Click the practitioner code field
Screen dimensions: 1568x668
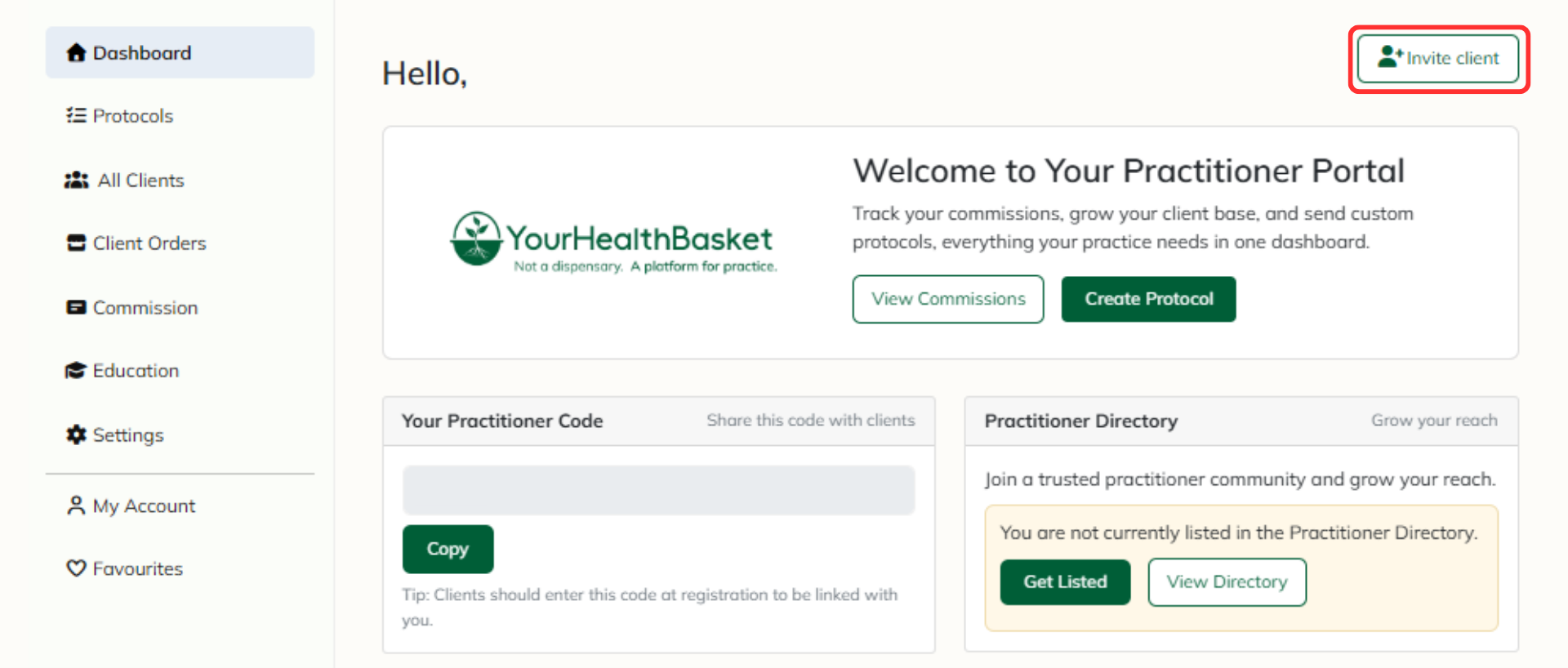[658, 490]
